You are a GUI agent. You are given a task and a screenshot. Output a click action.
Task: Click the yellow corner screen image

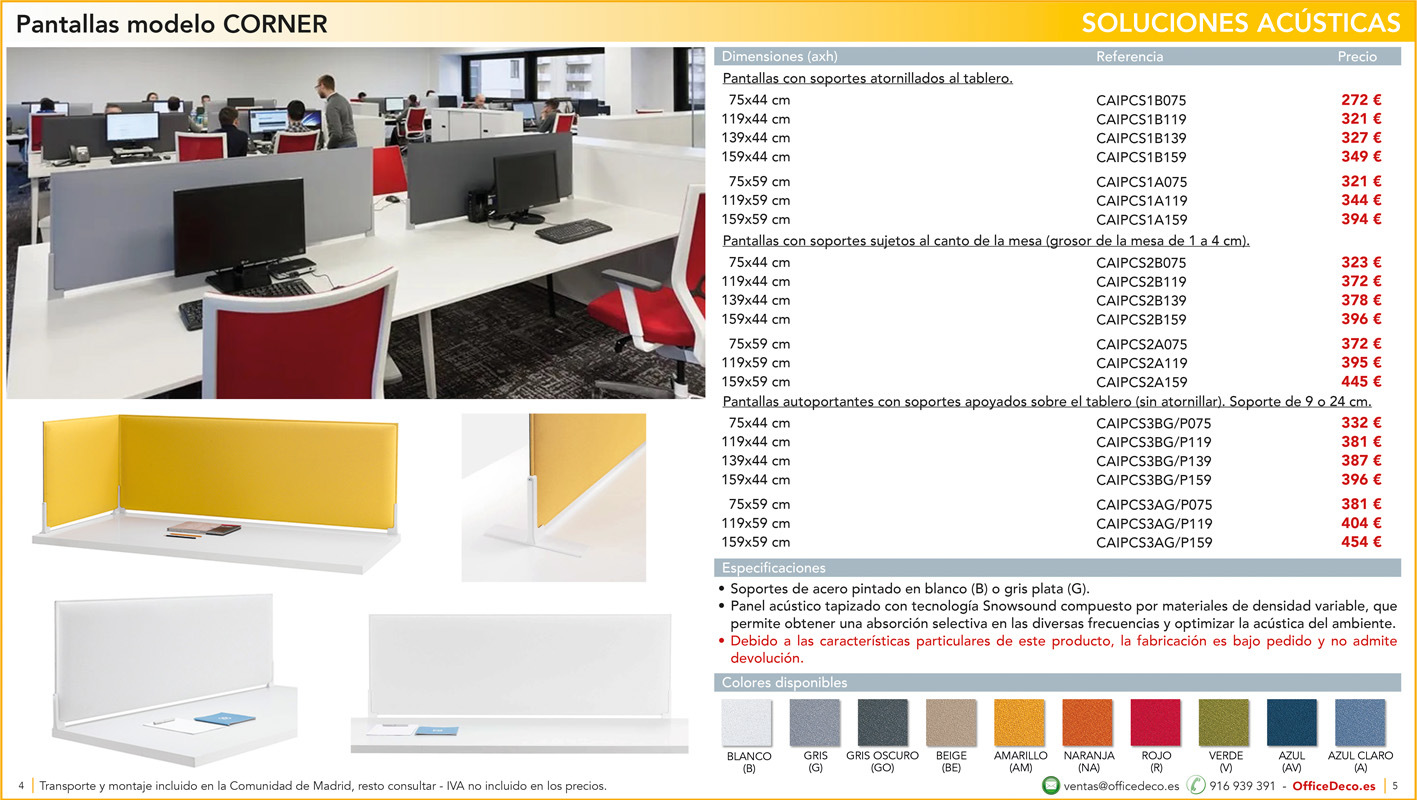click(x=217, y=493)
